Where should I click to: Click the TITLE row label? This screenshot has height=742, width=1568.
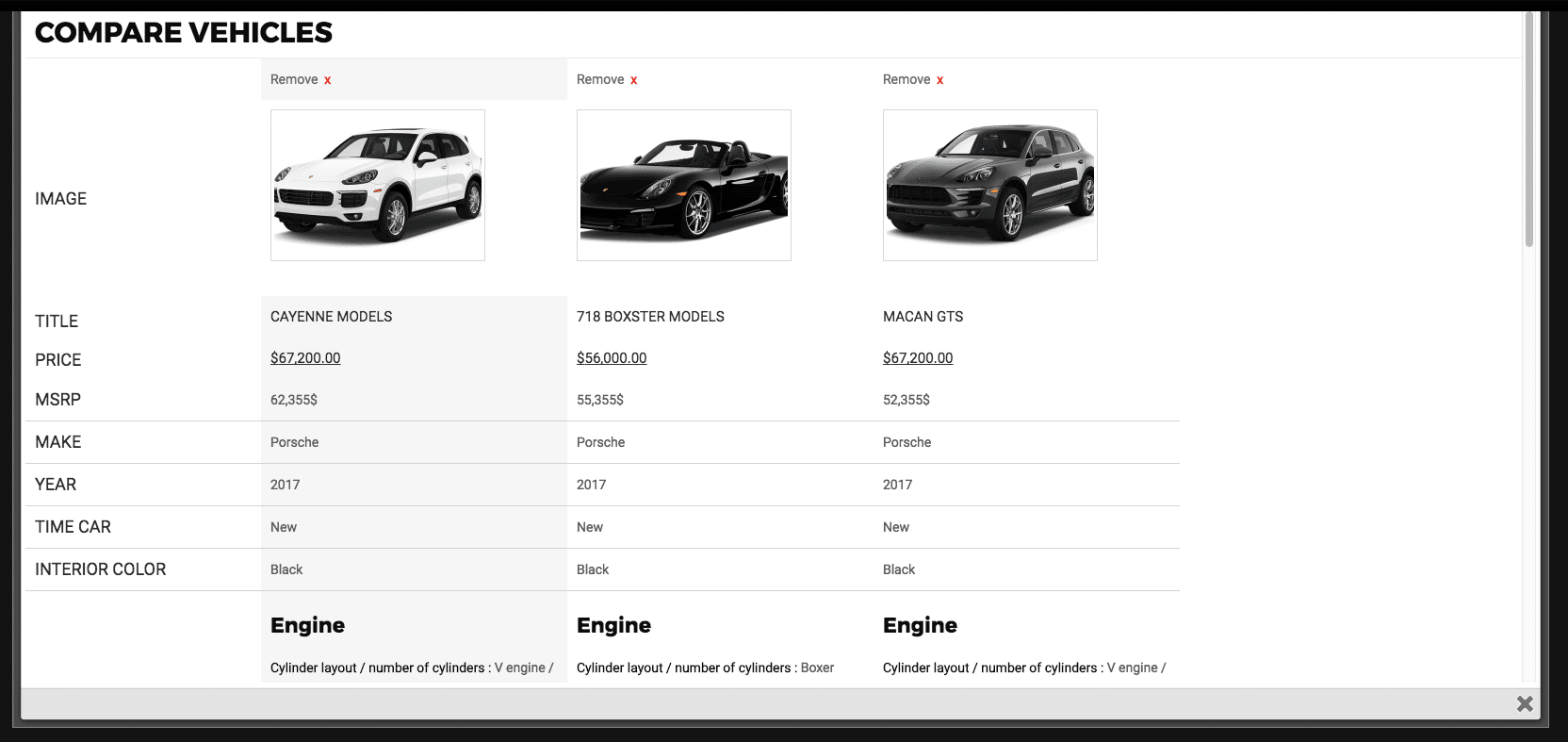57,322
